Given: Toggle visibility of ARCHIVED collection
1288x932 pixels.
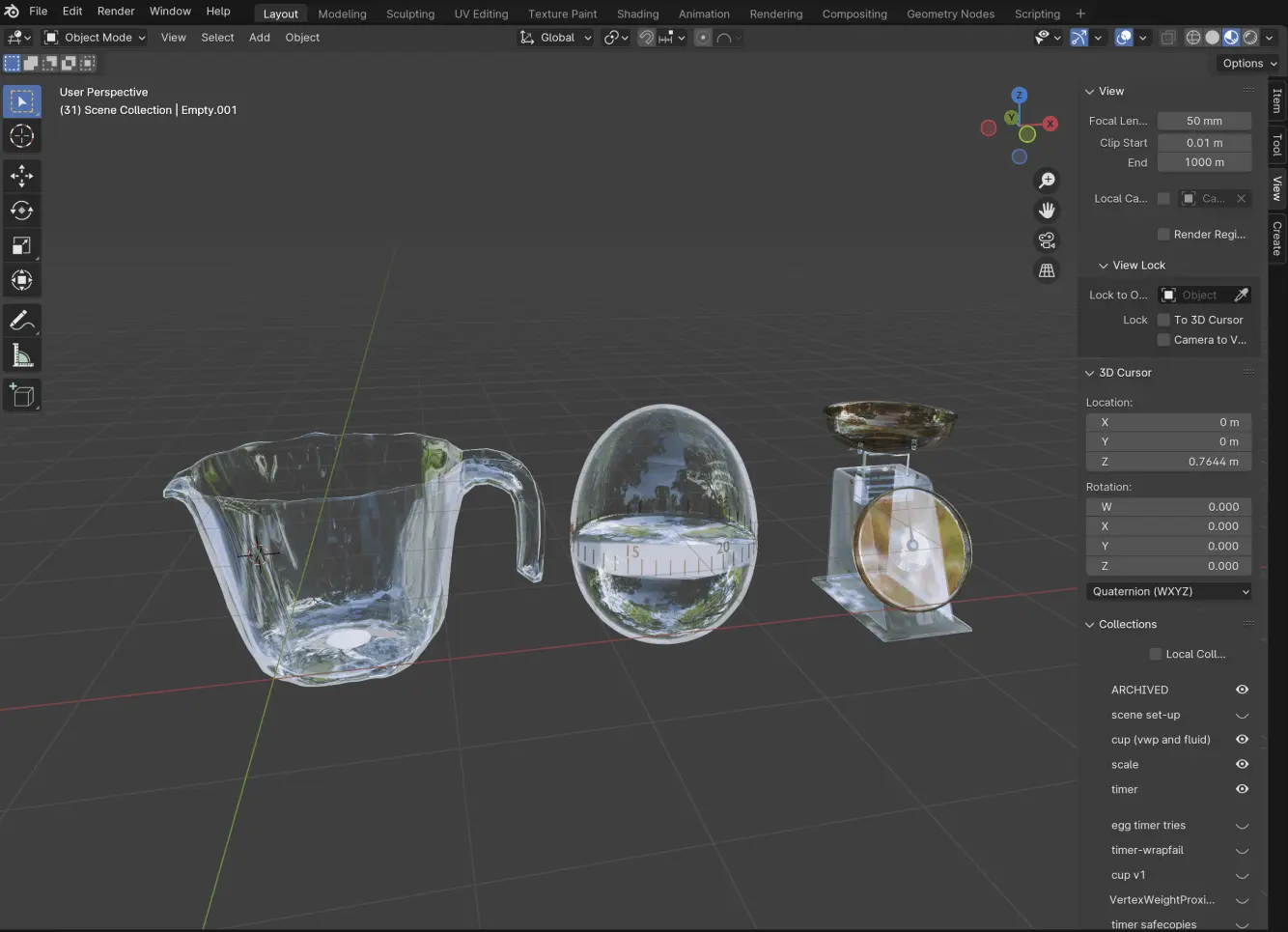Looking at the screenshot, I should point(1243,690).
